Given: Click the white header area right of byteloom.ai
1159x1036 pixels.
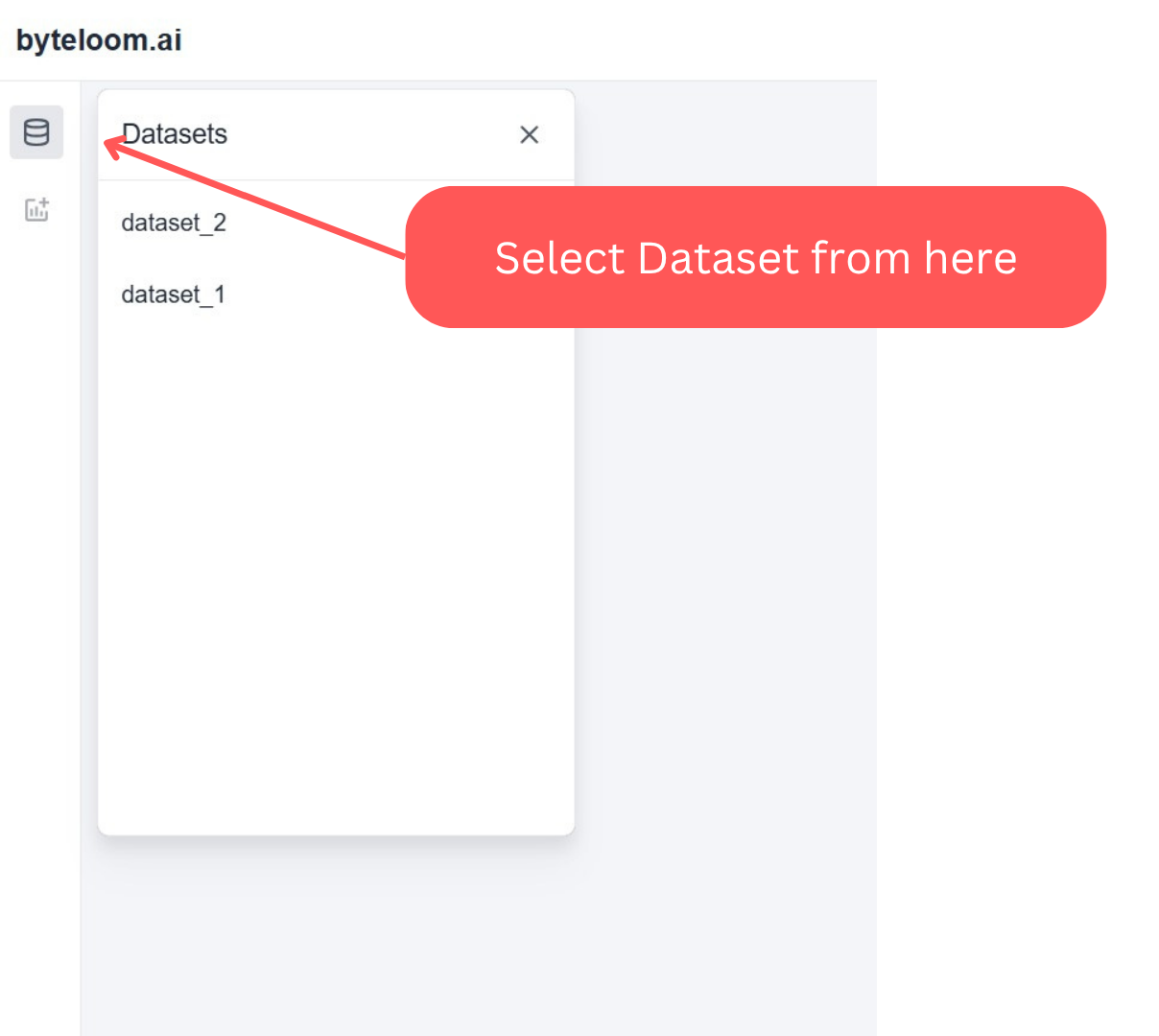Looking at the screenshot, I should tap(528, 40).
